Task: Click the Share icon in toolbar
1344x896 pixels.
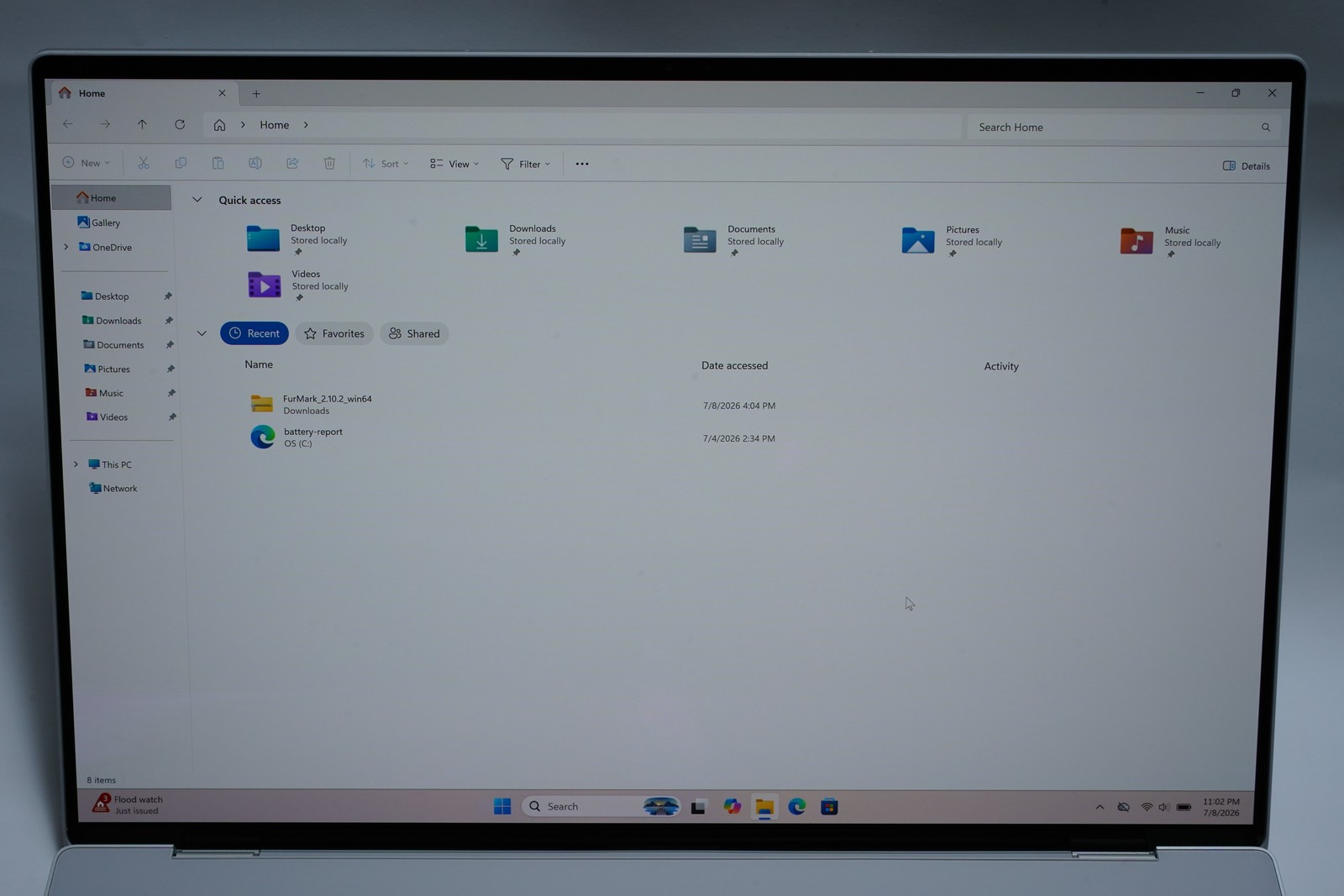Action: (292, 163)
